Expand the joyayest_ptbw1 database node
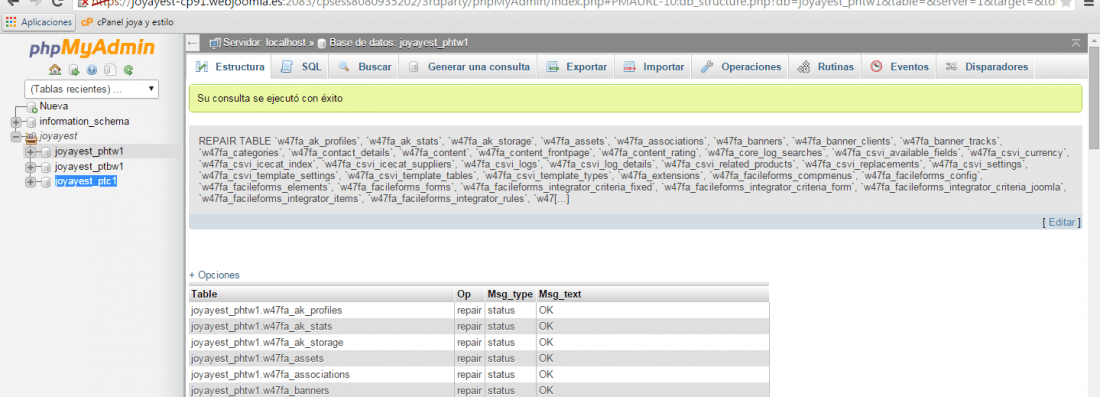The width and height of the screenshot is (1100, 397). 30,167
